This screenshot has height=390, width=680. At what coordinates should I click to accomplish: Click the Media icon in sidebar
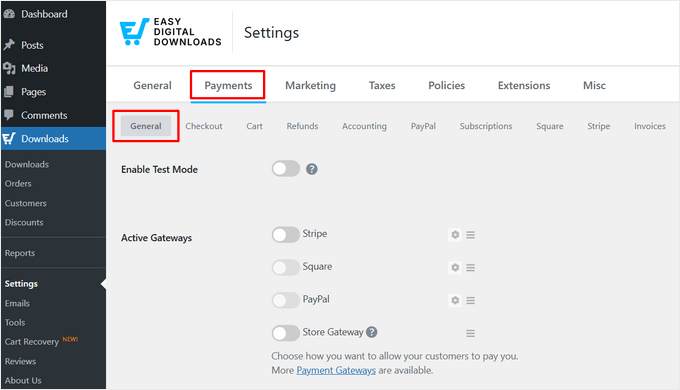pos(9,68)
